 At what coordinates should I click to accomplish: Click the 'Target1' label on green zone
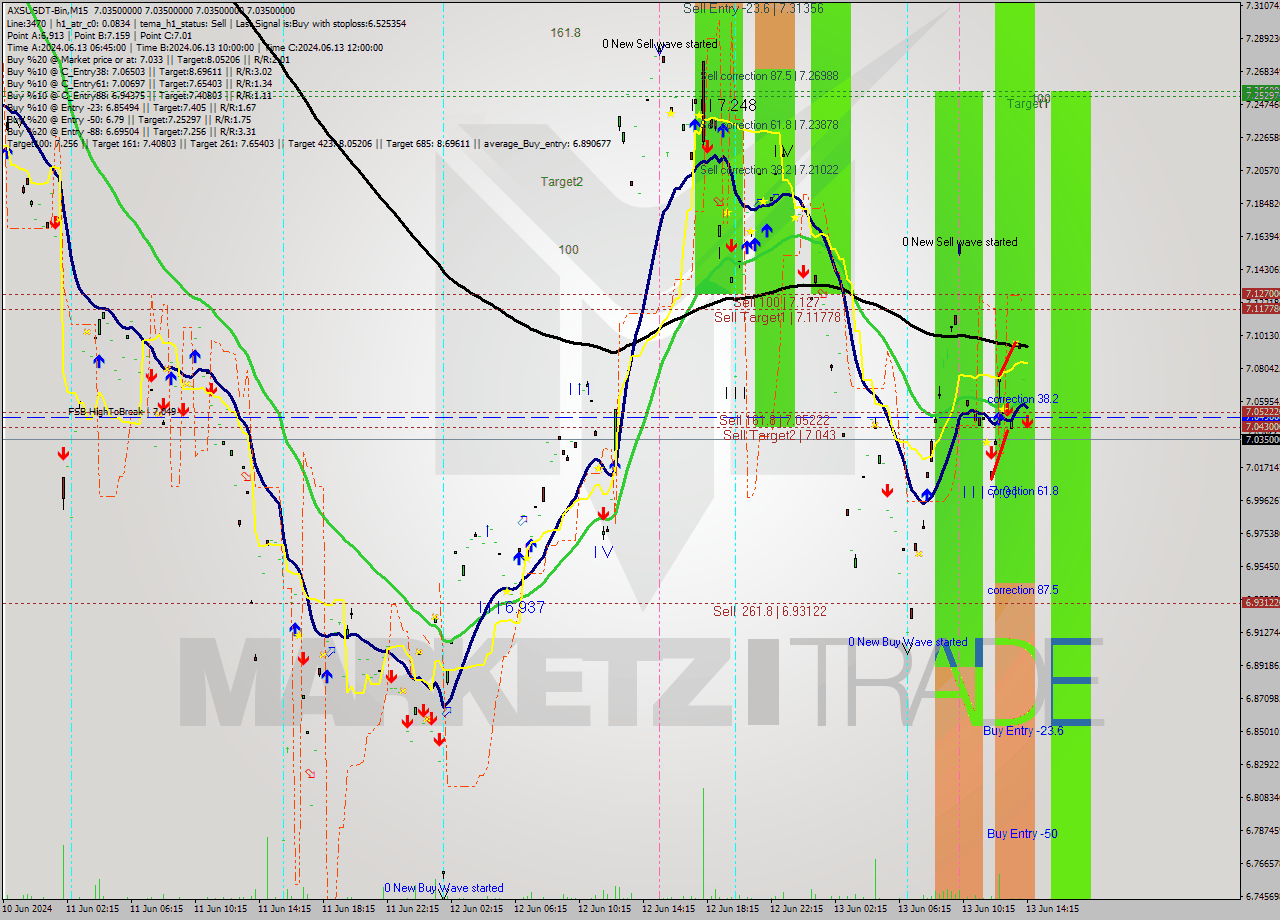tap(1027, 104)
